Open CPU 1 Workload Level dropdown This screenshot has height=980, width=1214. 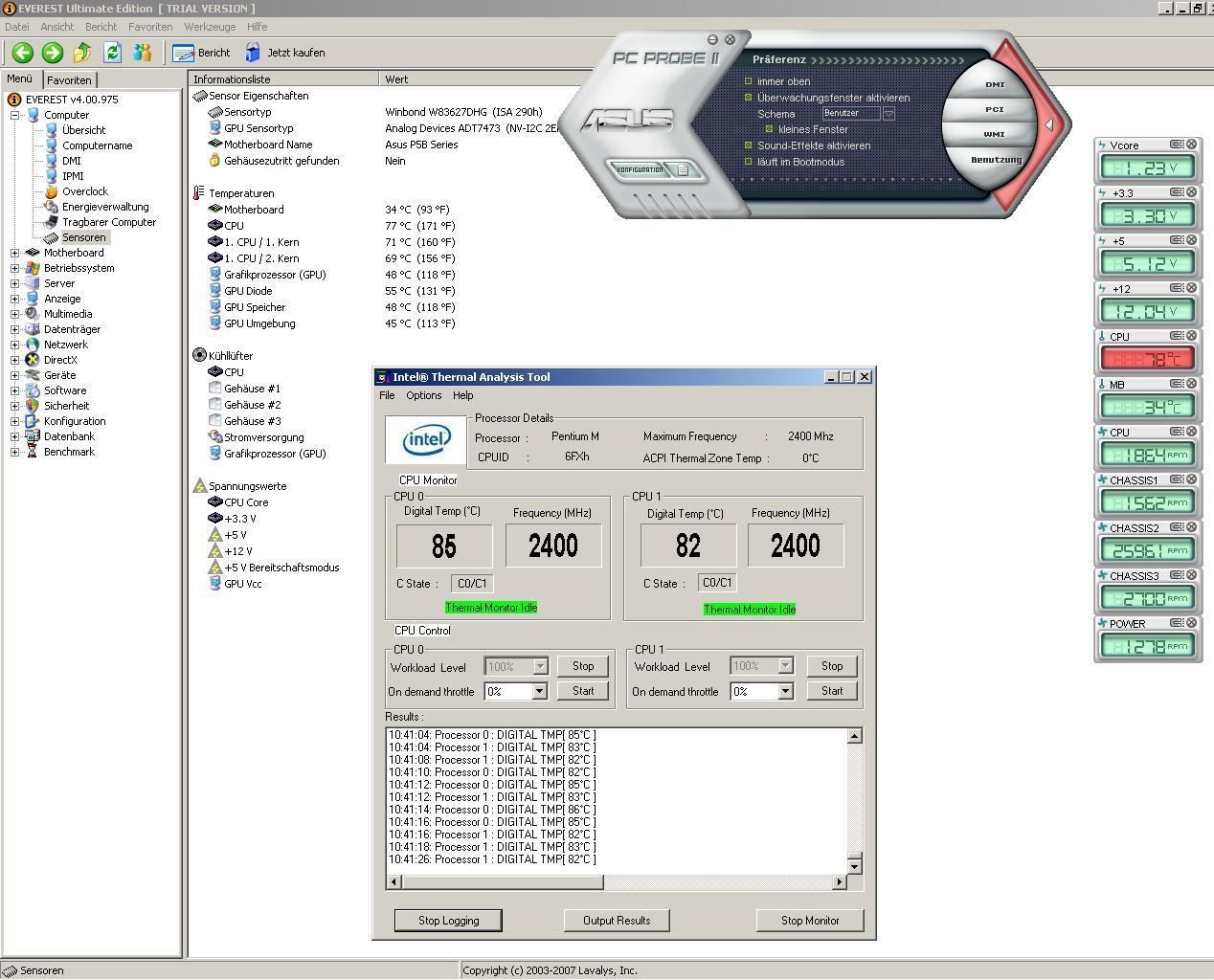coord(785,666)
